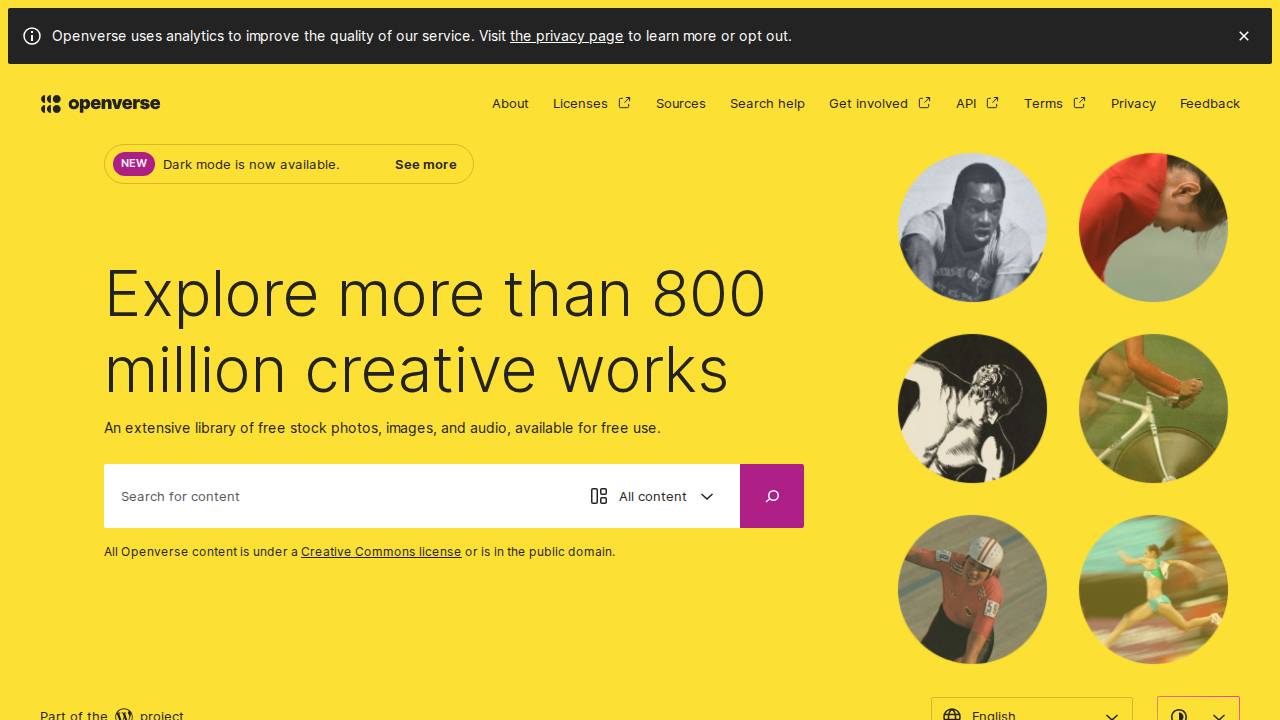1280x720 pixels.
Task: Click the WordPress logo icon
Action: click(124, 715)
